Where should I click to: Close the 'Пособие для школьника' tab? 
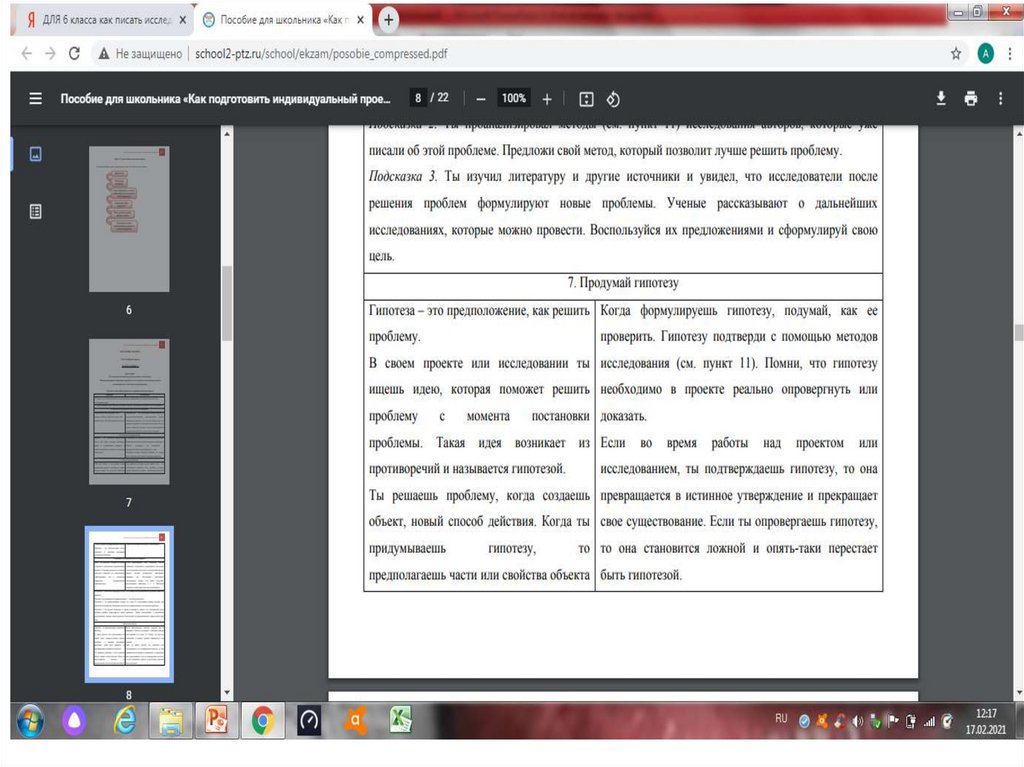[360, 20]
